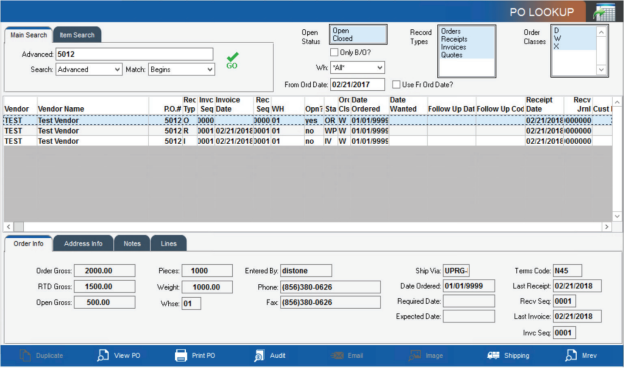Click the green GO checkmark icon
Viewport: 624px width, 368px height.
pyautogui.click(x=232, y=60)
